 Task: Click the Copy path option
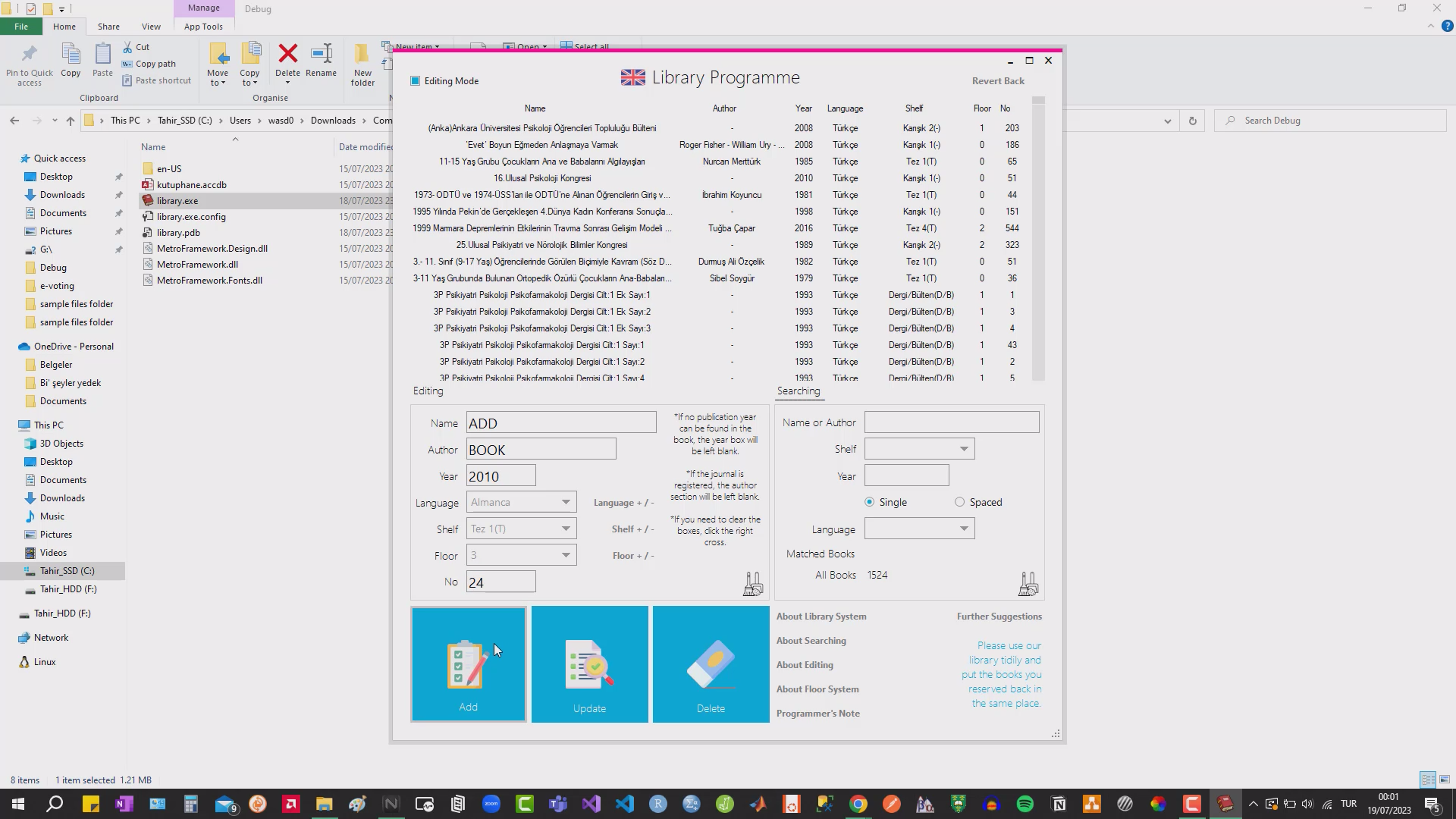pos(149,64)
